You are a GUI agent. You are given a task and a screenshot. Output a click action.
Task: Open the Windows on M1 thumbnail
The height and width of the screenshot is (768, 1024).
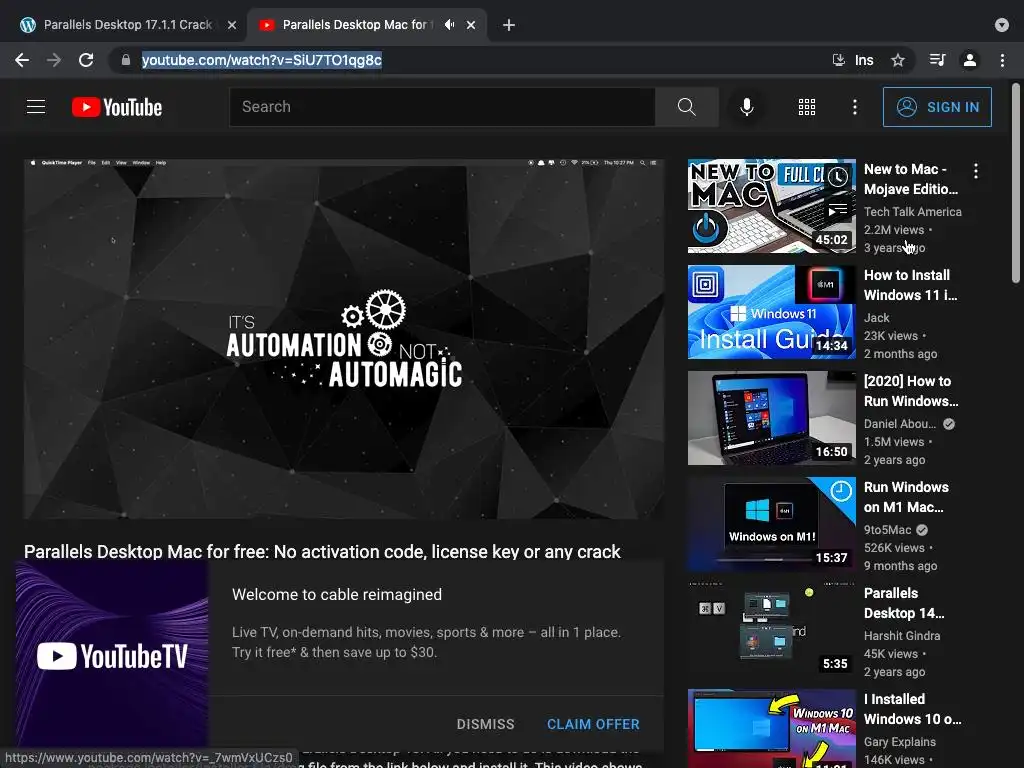click(771, 524)
